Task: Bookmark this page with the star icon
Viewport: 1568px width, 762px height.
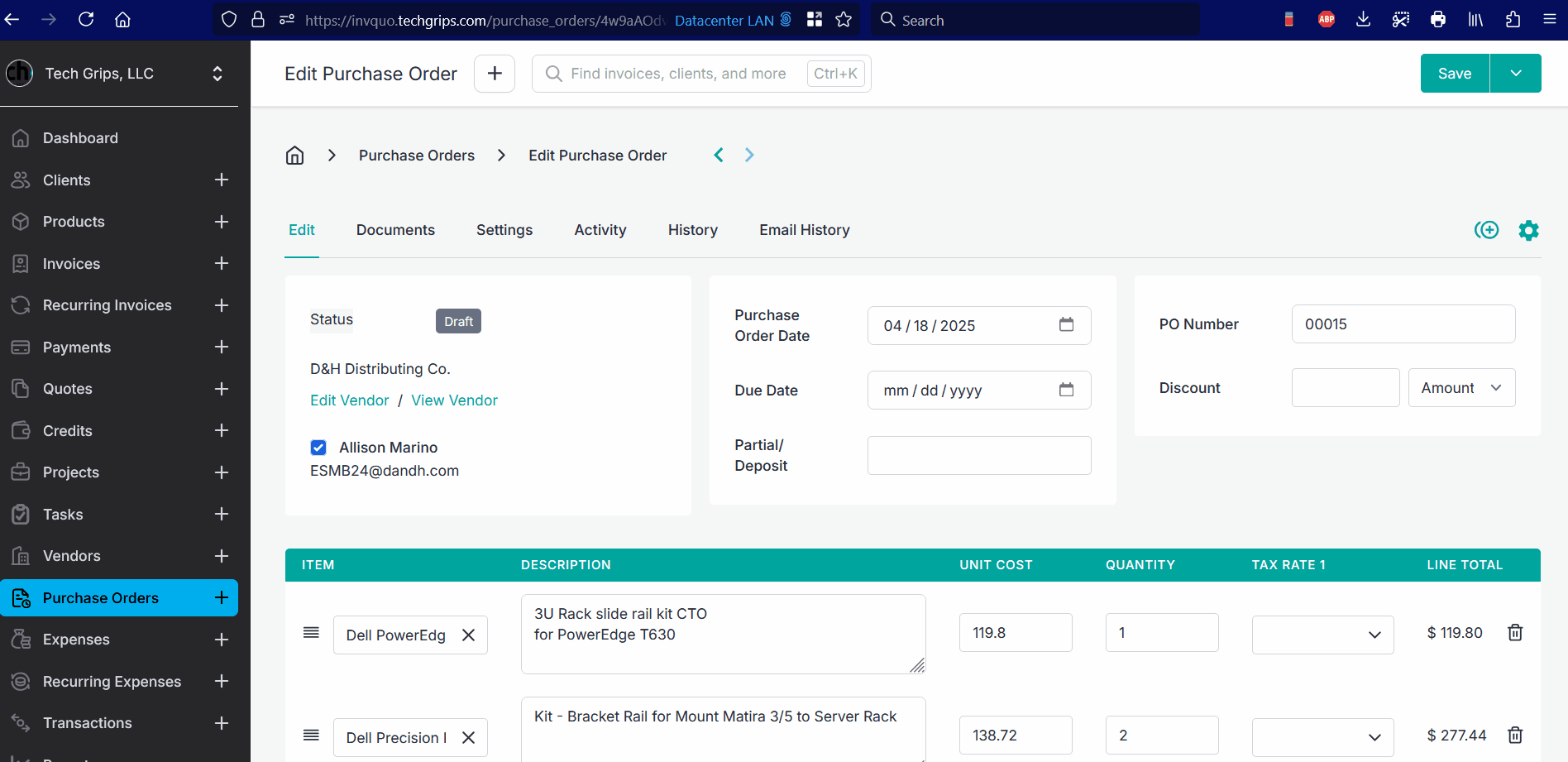Action: coord(844,19)
